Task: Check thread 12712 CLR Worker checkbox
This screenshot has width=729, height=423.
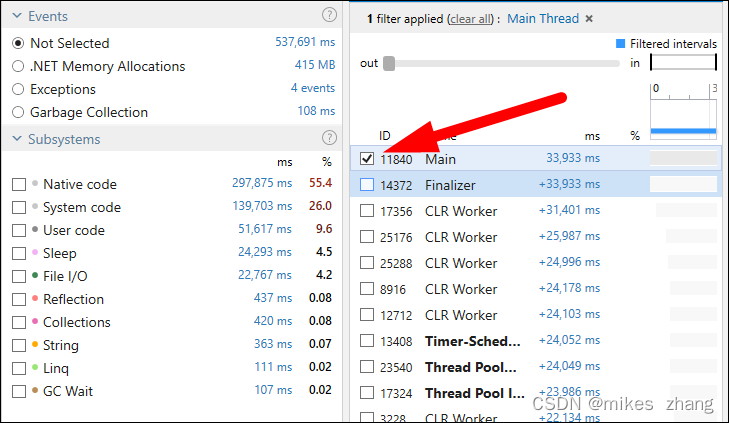Action: (367, 315)
